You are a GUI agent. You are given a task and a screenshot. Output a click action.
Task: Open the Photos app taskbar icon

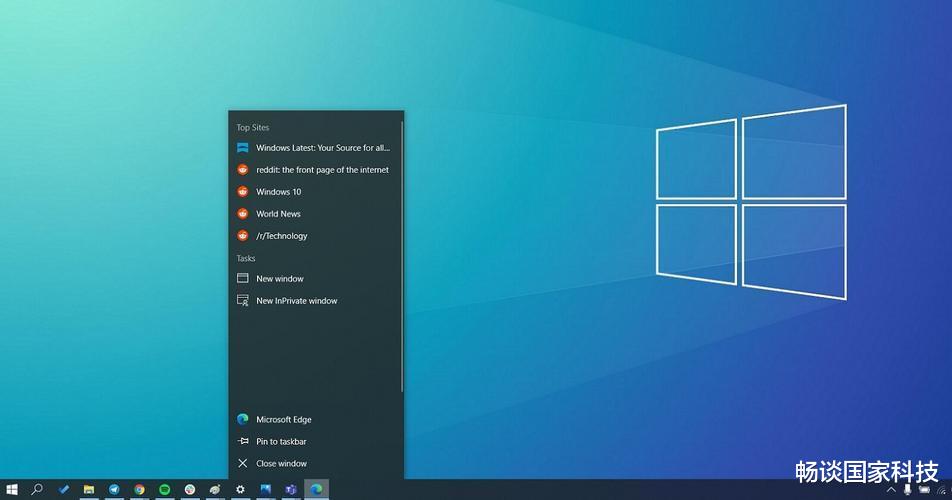[266, 489]
